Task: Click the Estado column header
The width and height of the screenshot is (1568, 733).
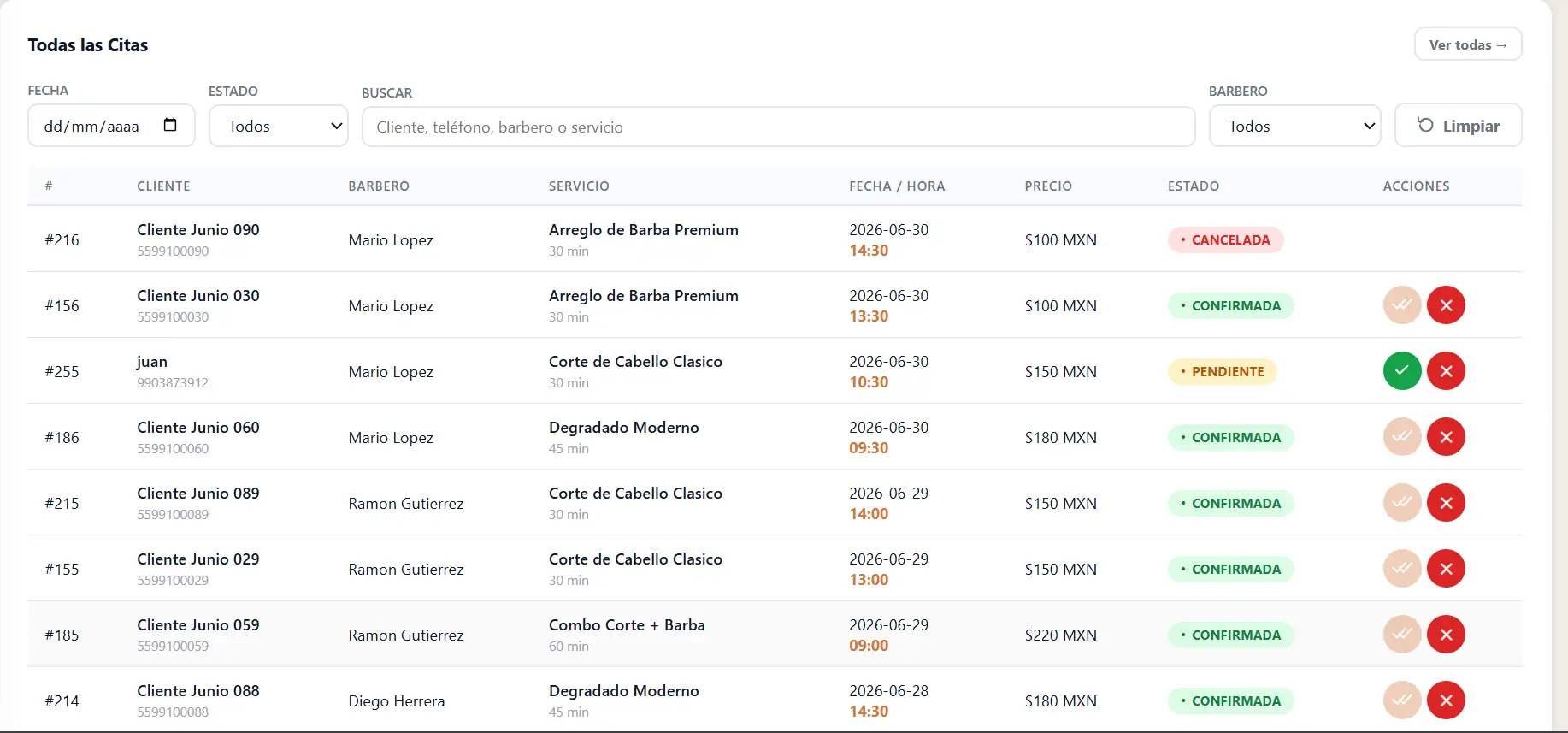Action: tap(1194, 186)
